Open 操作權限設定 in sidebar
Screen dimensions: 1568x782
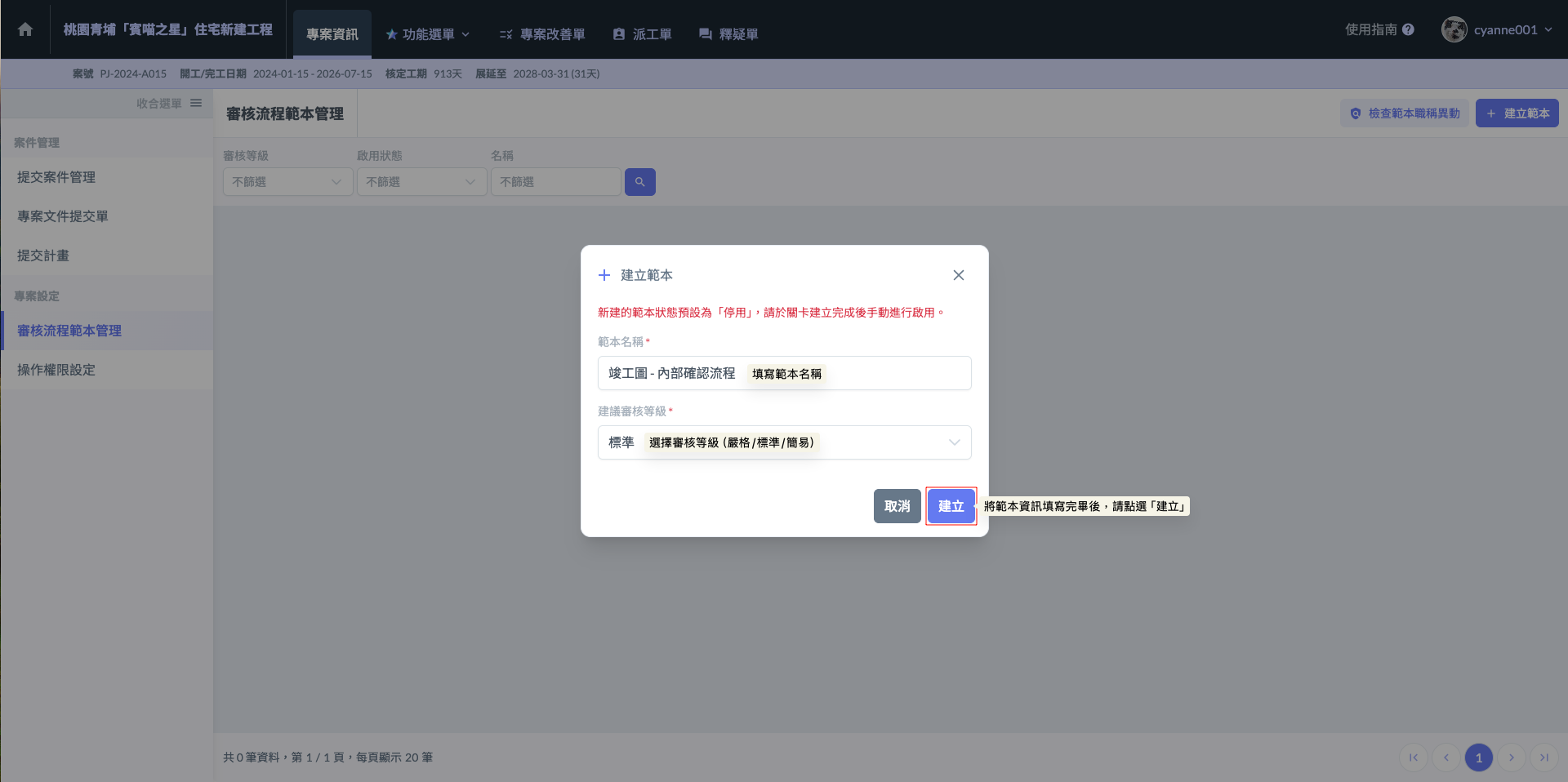pos(107,370)
